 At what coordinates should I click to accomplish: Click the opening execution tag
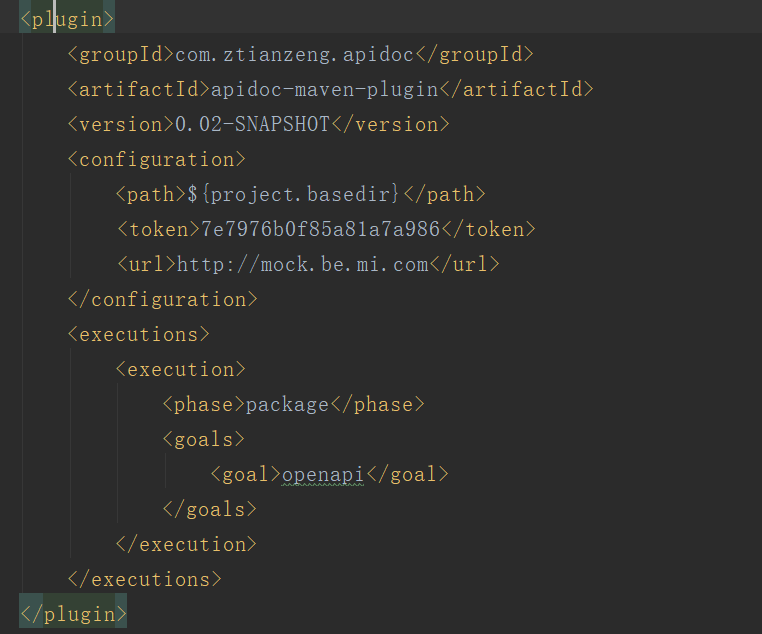coord(180,369)
